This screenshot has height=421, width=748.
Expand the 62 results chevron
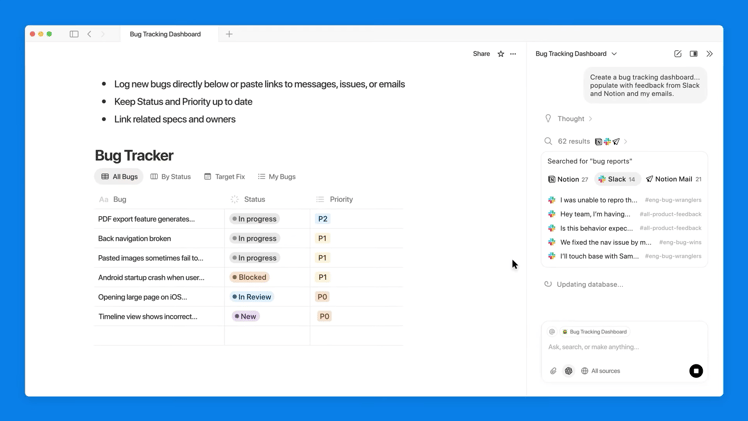625,142
